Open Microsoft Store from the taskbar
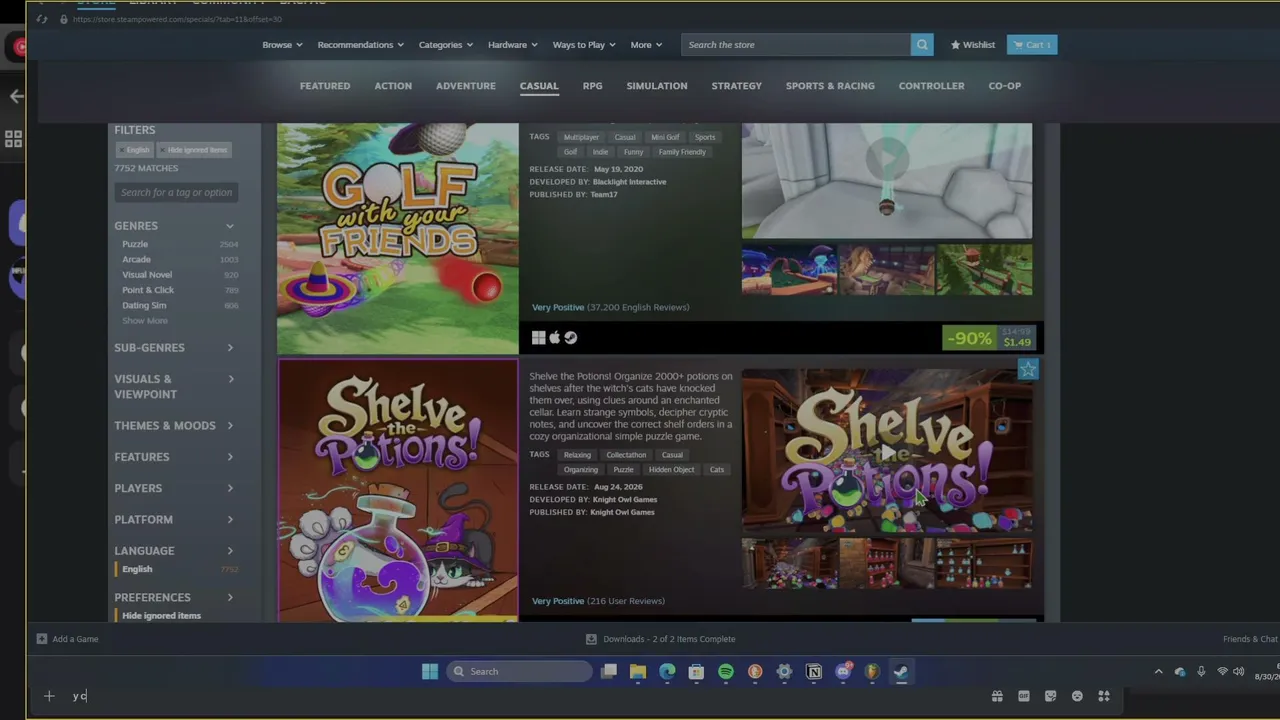The height and width of the screenshot is (720, 1280). click(696, 672)
